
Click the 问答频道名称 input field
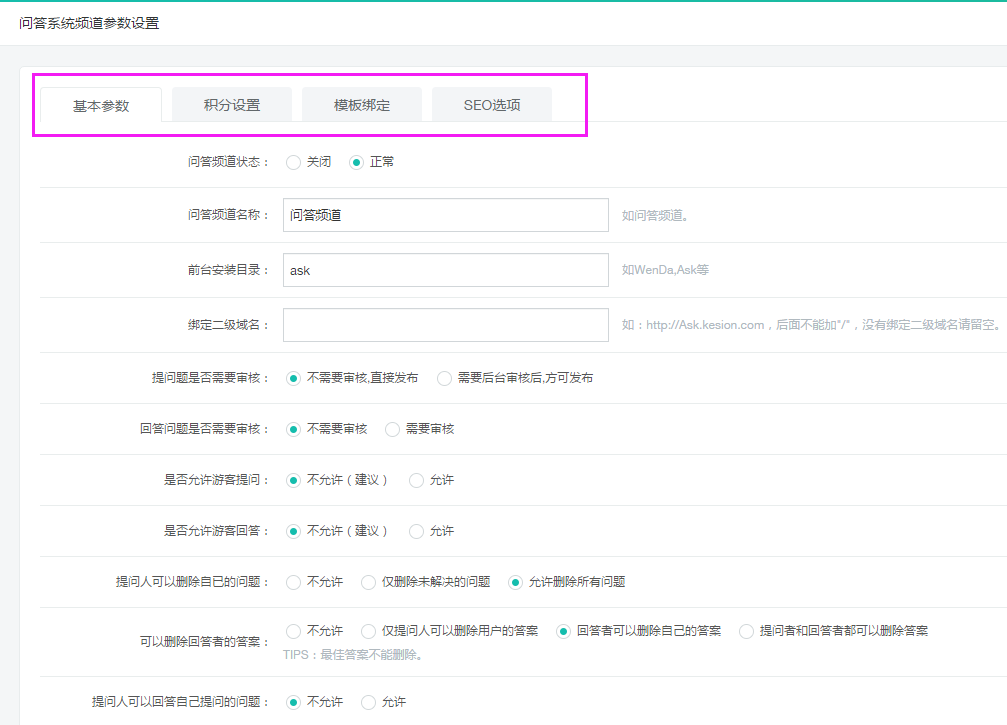tap(445, 215)
